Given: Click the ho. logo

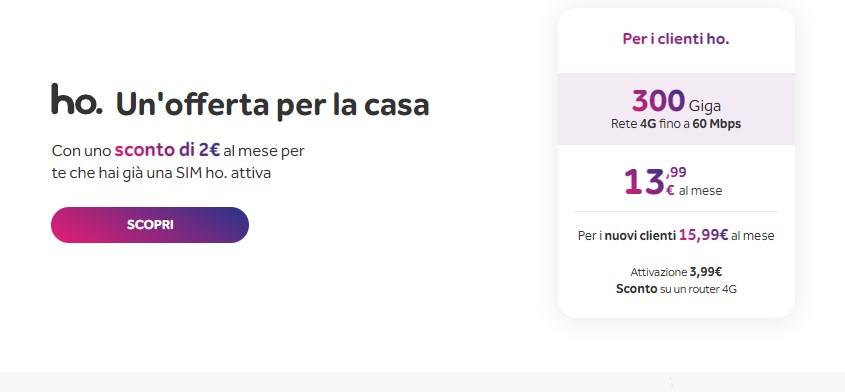Looking at the screenshot, I should point(77,99).
